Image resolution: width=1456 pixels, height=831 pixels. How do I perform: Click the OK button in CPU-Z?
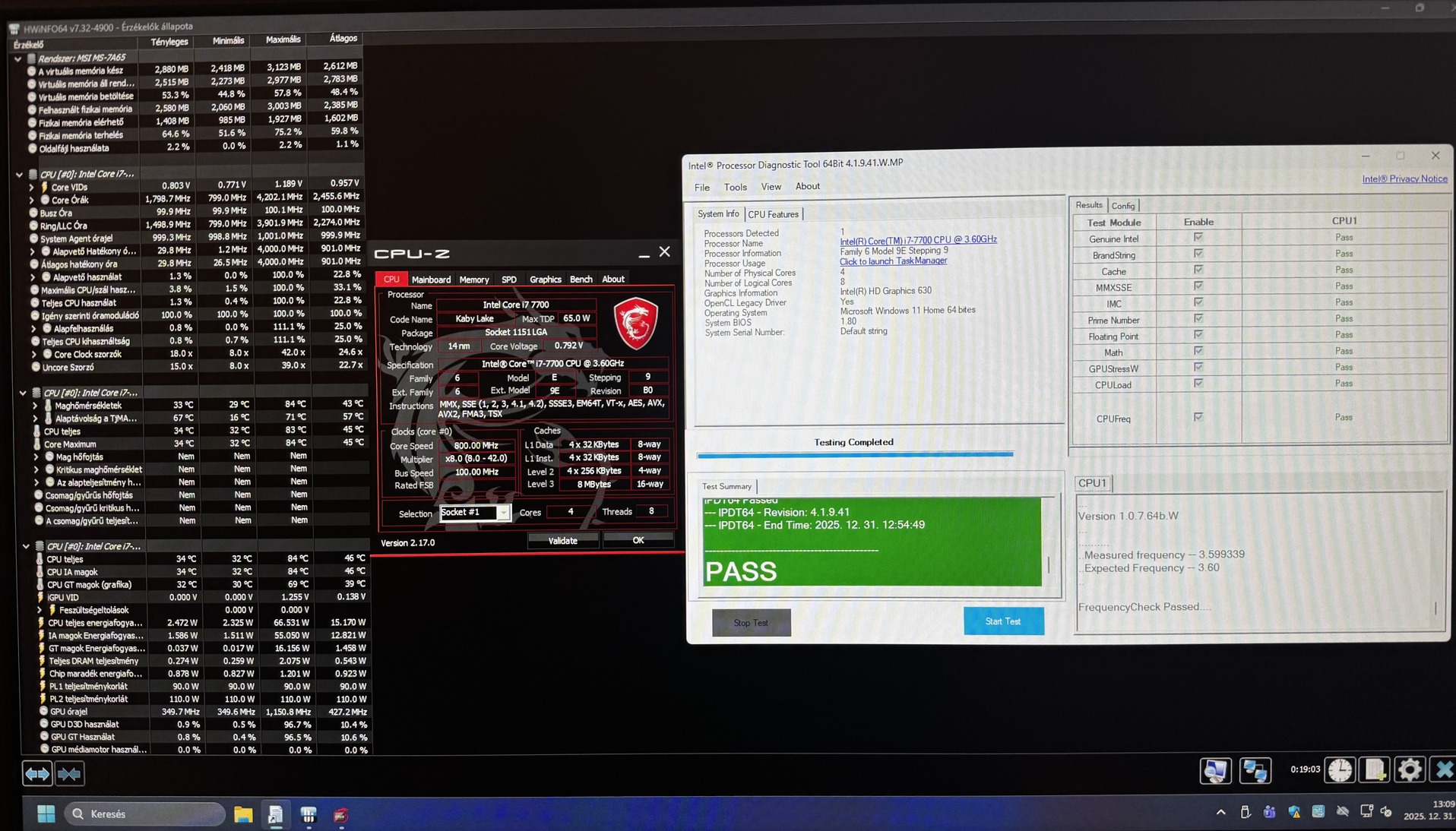(x=638, y=540)
